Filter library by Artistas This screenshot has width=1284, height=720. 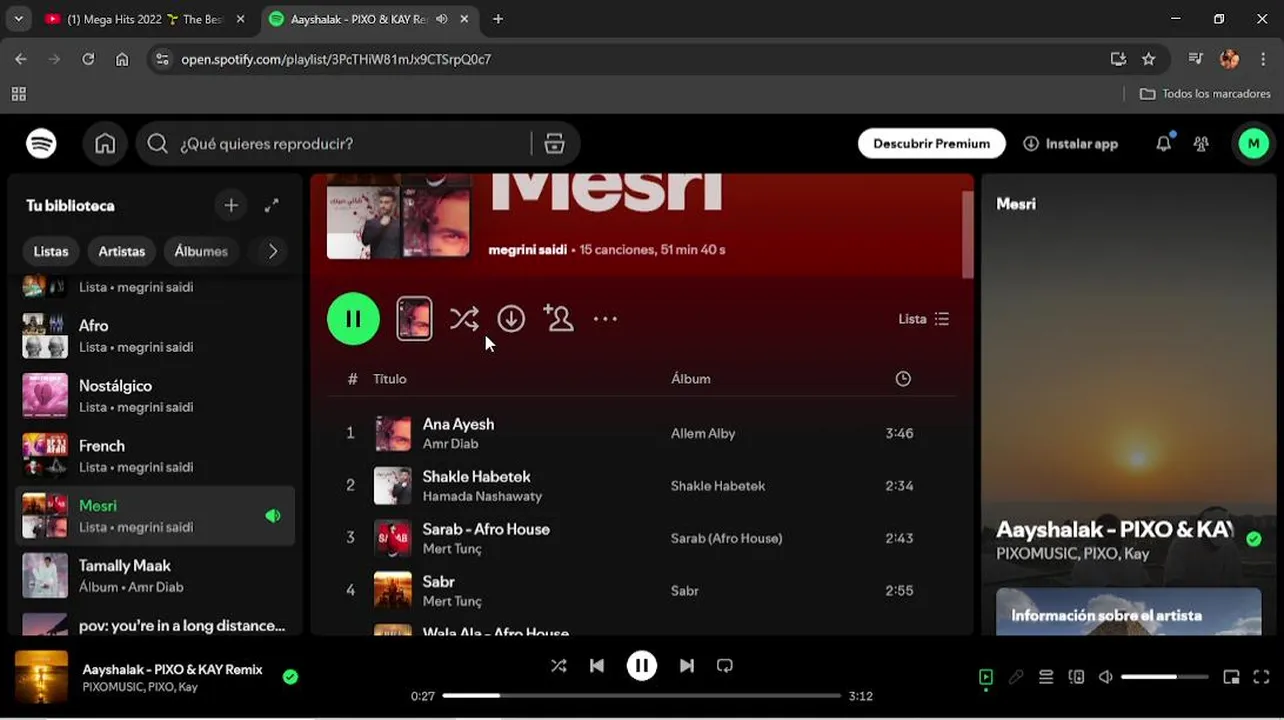click(x=121, y=251)
